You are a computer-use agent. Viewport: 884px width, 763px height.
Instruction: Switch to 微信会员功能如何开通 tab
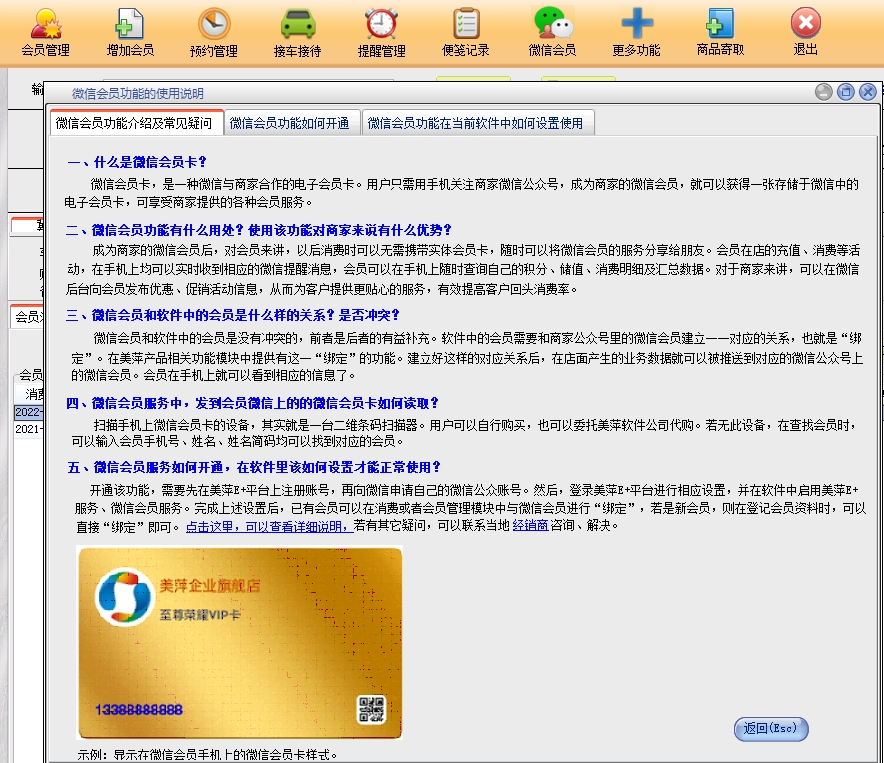pos(289,123)
